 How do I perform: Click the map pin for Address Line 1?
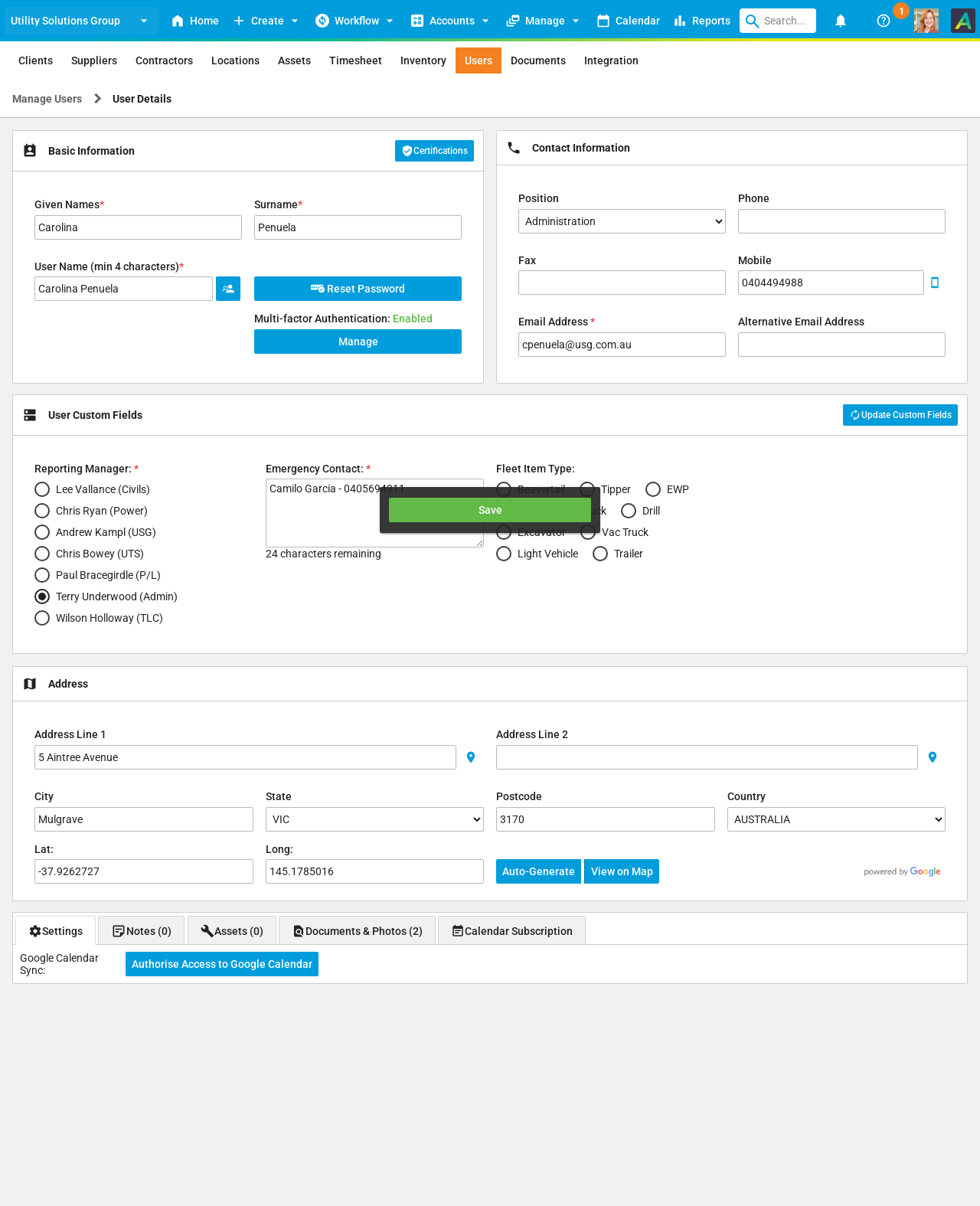tap(471, 757)
